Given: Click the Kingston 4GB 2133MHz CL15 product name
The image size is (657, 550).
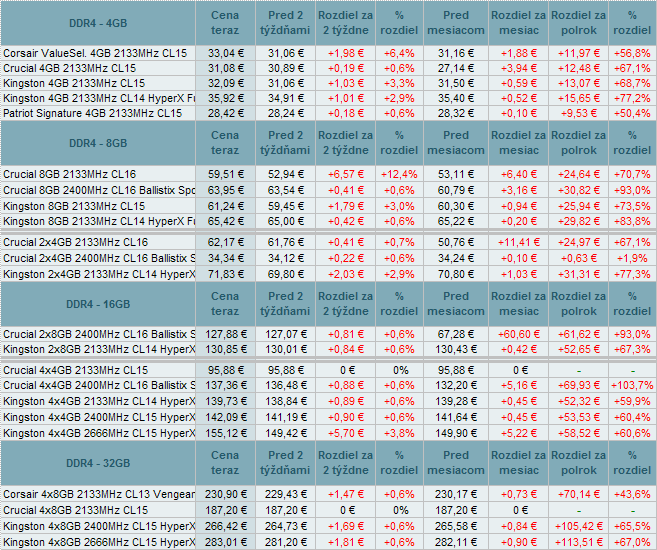Looking at the screenshot, I should point(74,83).
